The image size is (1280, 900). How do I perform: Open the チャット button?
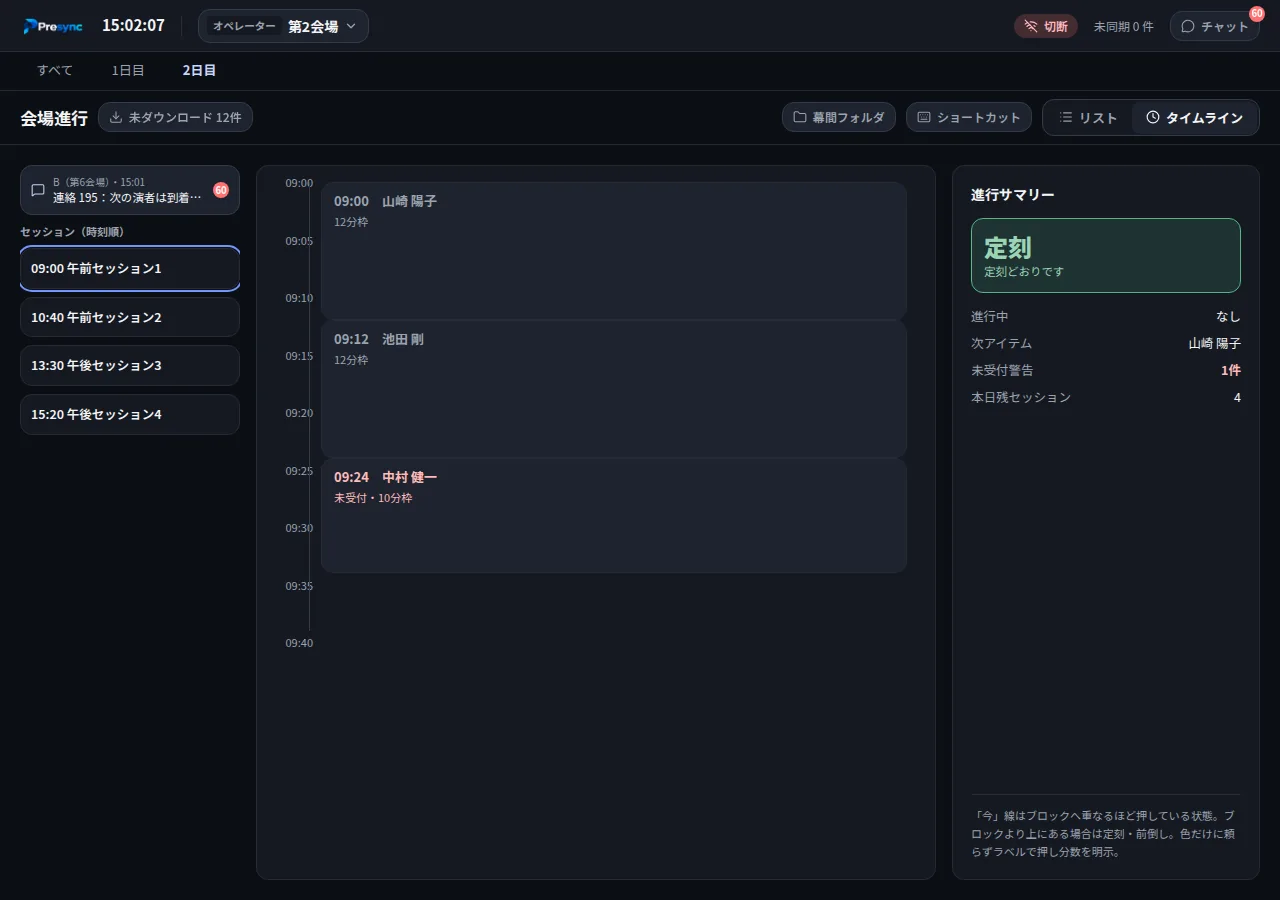(1214, 26)
